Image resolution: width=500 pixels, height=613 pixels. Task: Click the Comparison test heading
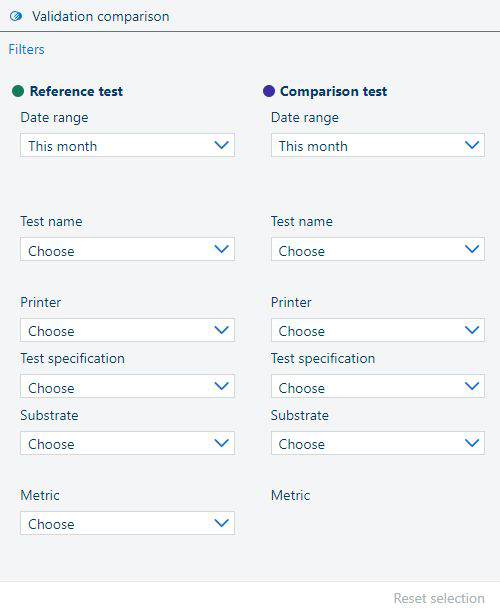click(x=333, y=91)
